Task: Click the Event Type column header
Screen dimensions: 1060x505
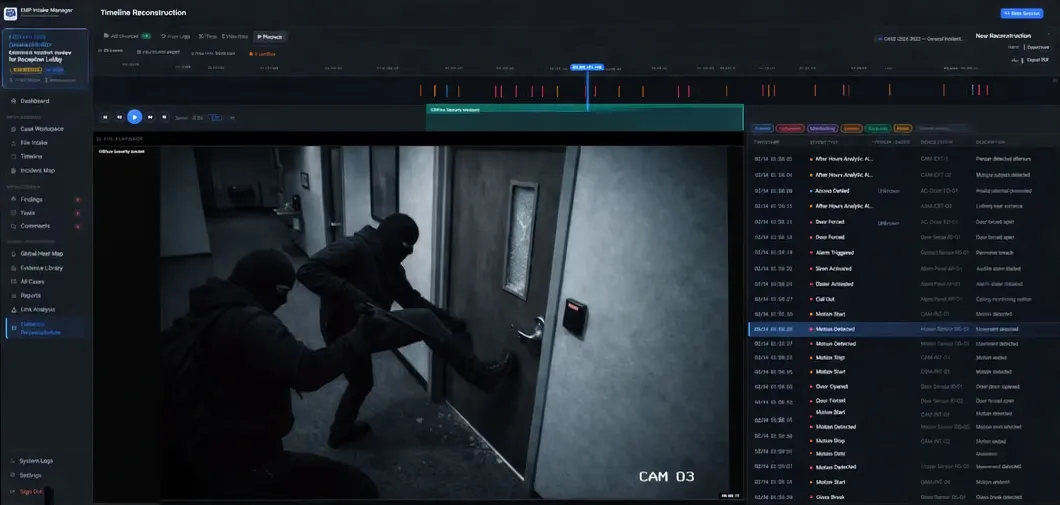Action: [x=824, y=143]
